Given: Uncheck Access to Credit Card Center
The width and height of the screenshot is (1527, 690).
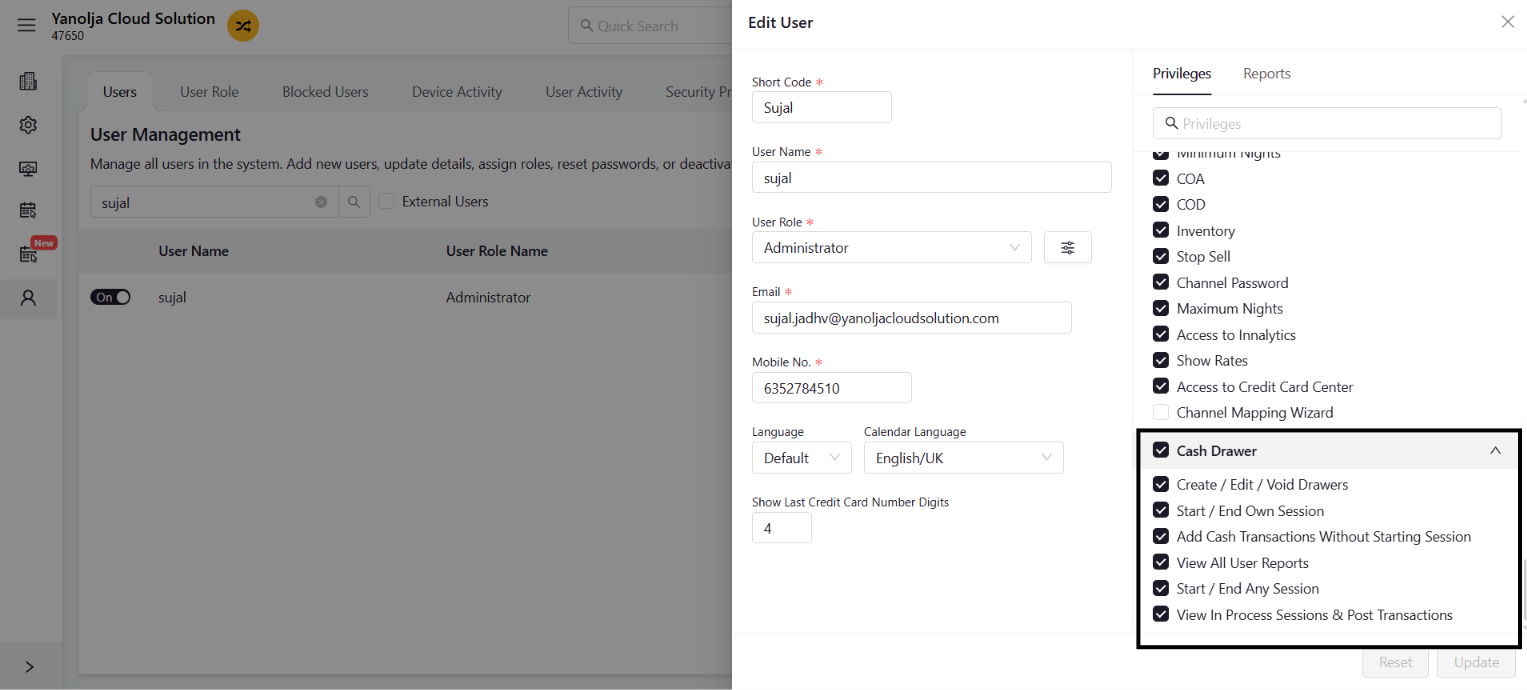Looking at the screenshot, I should [1161, 386].
